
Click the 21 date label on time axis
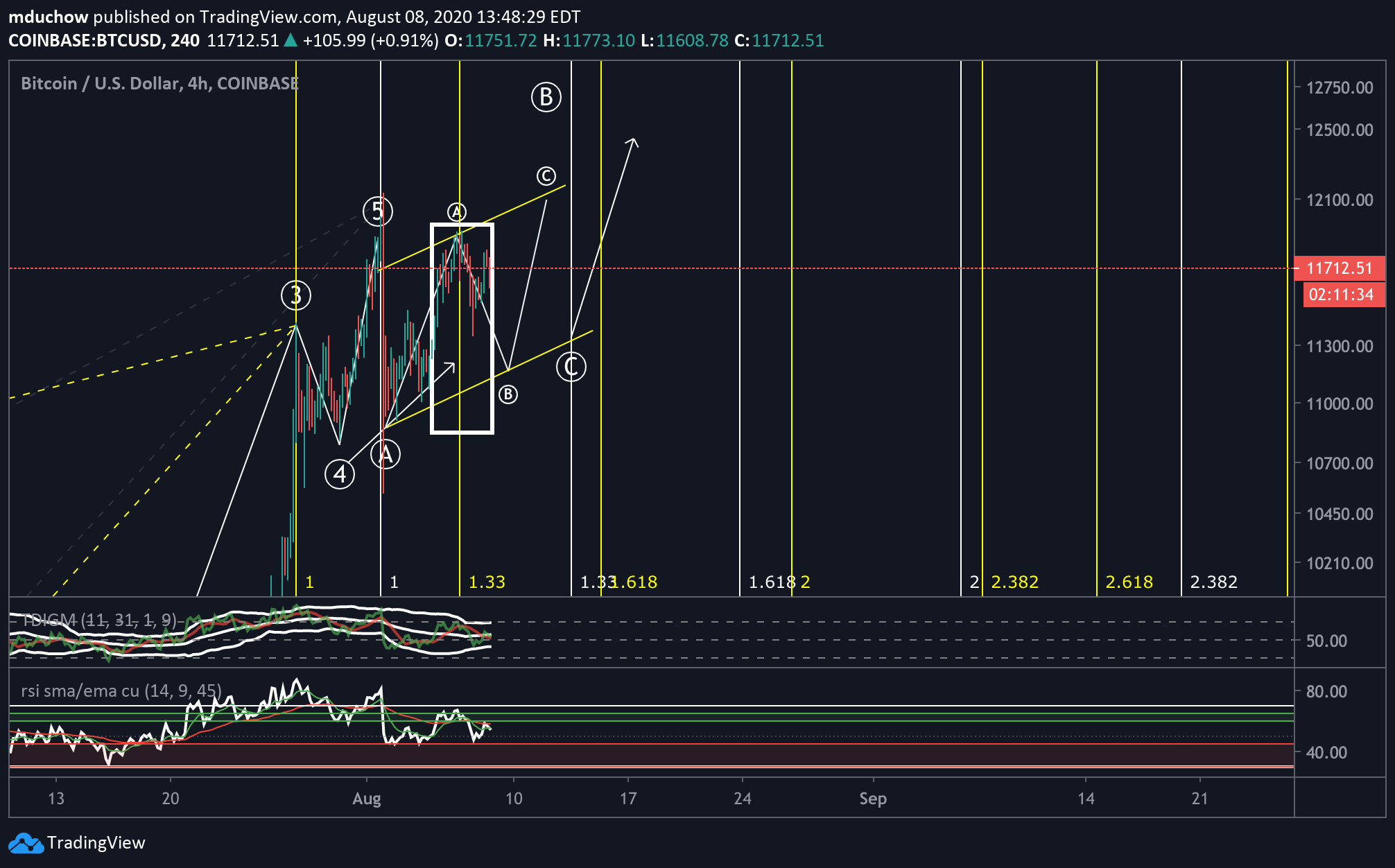tap(1200, 799)
